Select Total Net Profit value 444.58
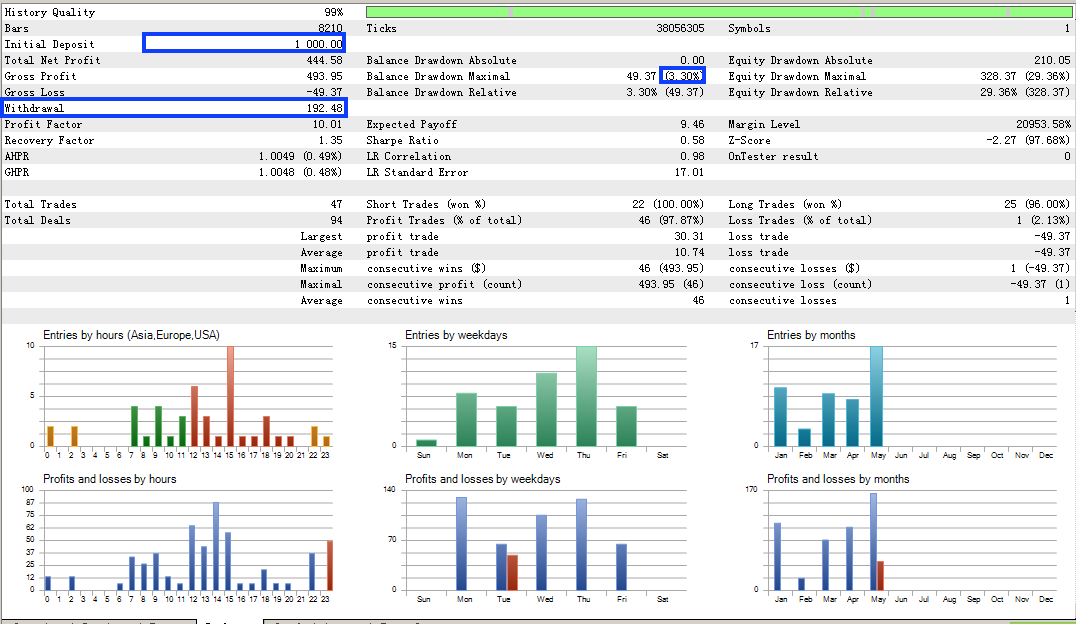 (x=324, y=60)
